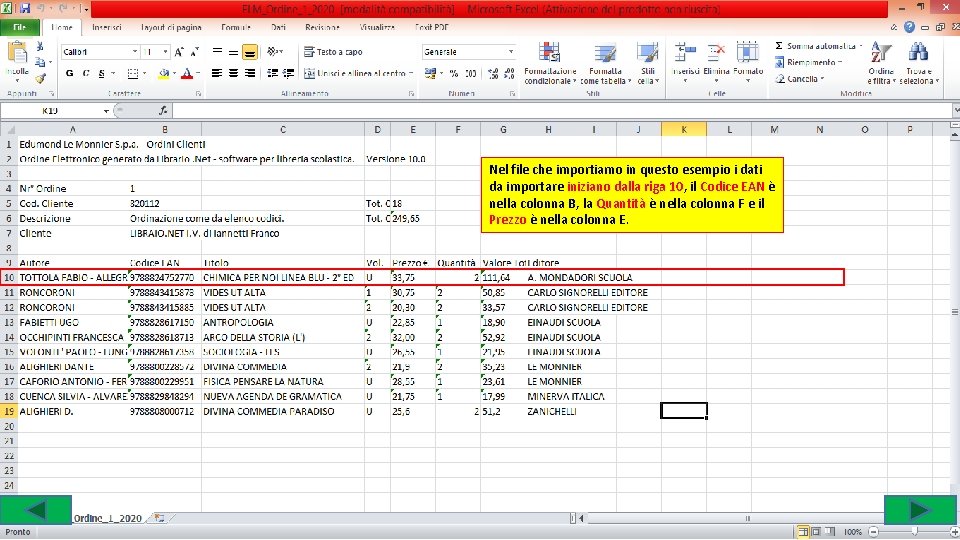Viewport: 960px width, 540px height.
Task: Switch to the Formule ribbon tab
Action: click(236, 28)
